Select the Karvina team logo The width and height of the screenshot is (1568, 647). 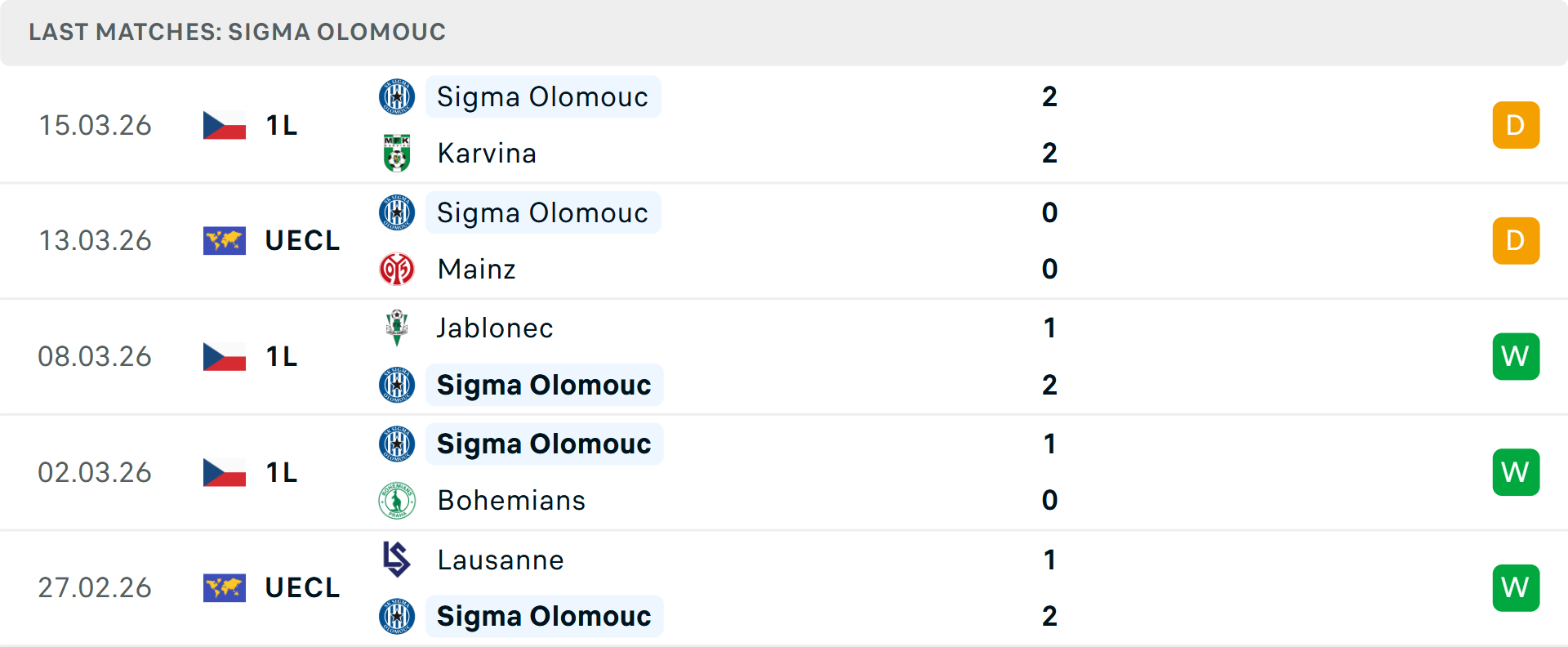click(x=398, y=153)
